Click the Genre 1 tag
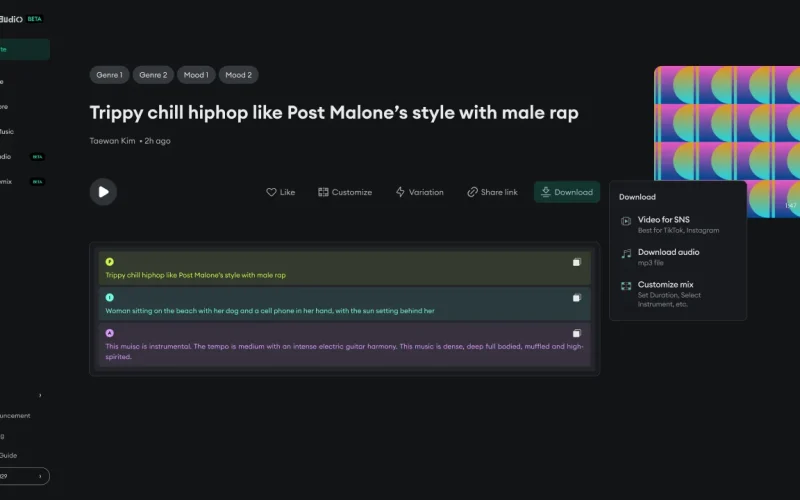The image size is (800, 500). click(110, 75)
